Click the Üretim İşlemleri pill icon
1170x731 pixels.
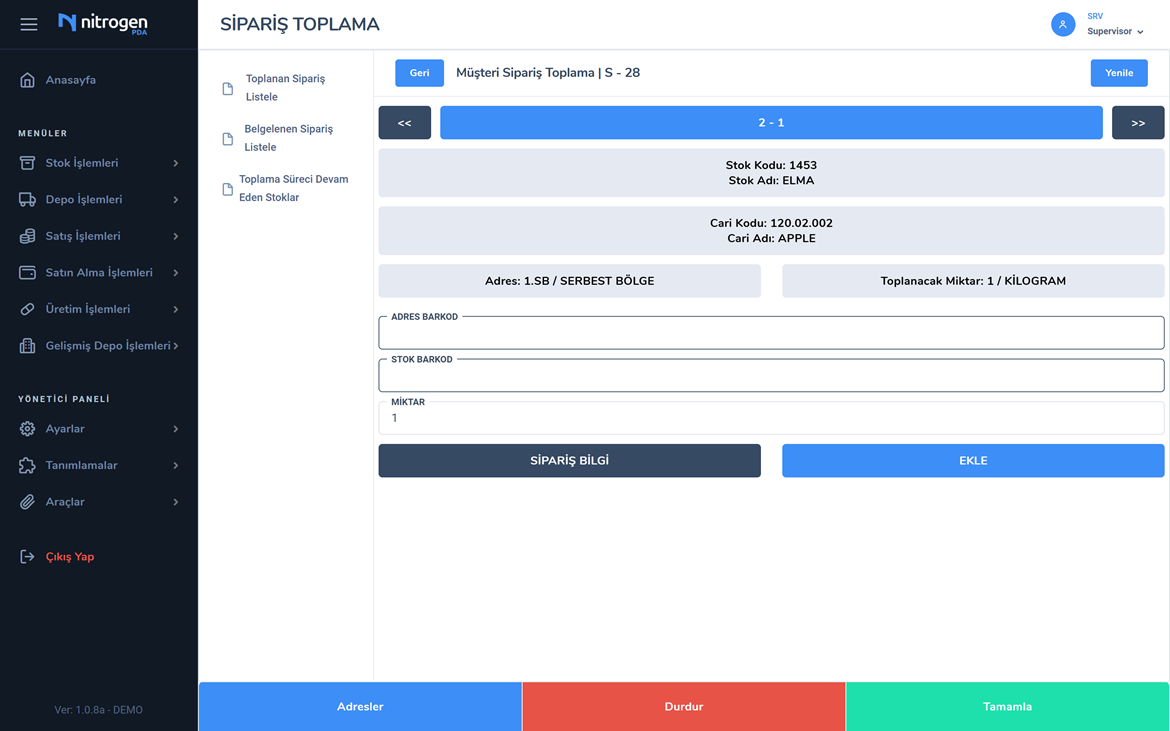click(28, 309)
